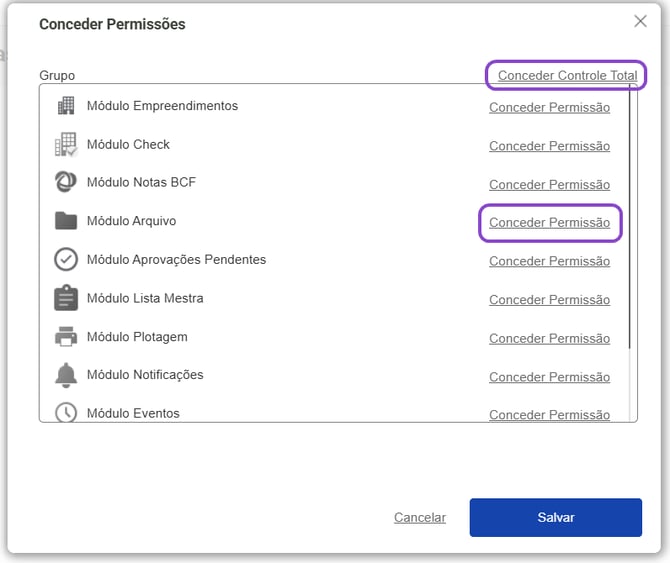Click the Lista Mestra clipboard icon
670x563 pixels.
click(x=66, y=298)
